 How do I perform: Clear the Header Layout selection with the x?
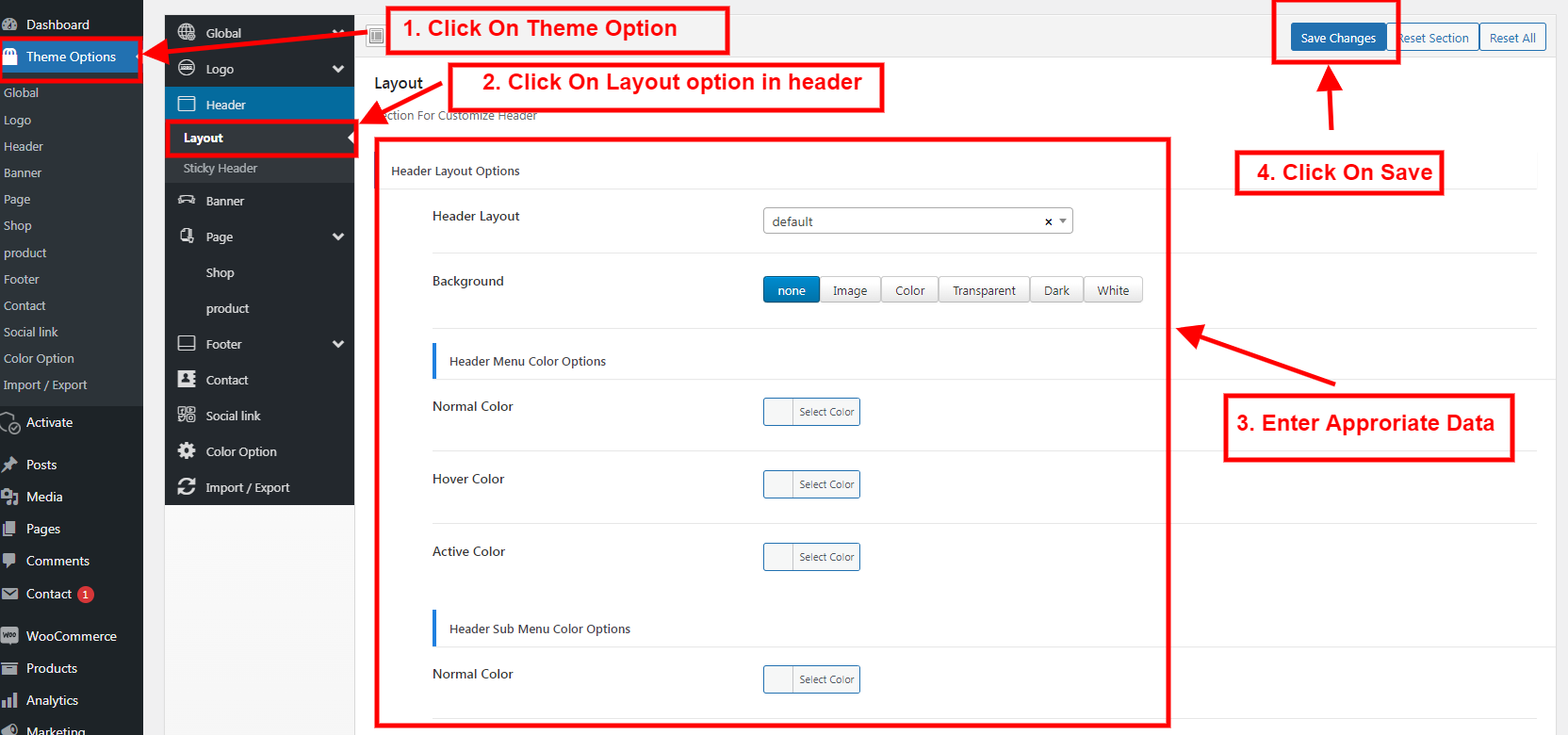(x=1048, y=222)
